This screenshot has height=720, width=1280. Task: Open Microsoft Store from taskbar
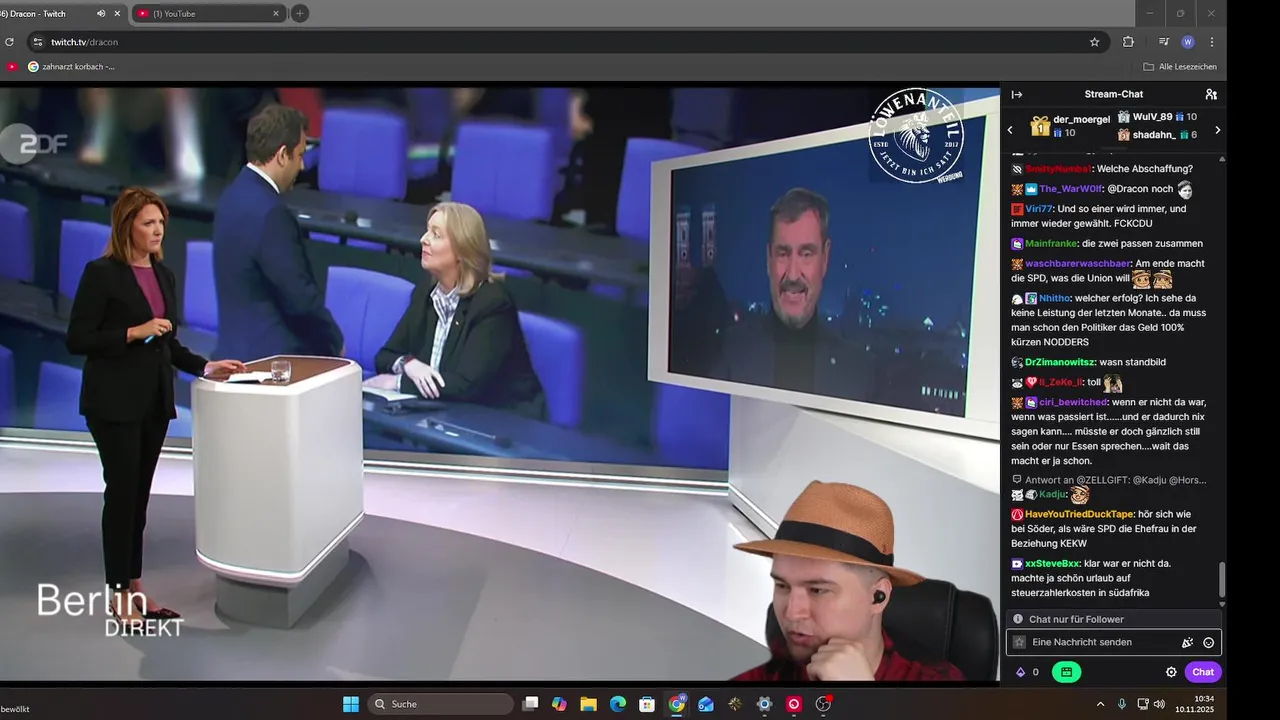pyautogui.click(x=647, y=704)
